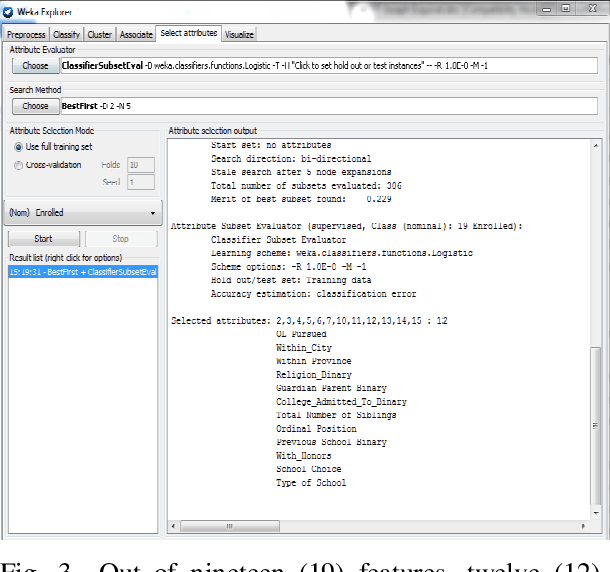Maximize the Weka Explorer window

click(566, 9)
